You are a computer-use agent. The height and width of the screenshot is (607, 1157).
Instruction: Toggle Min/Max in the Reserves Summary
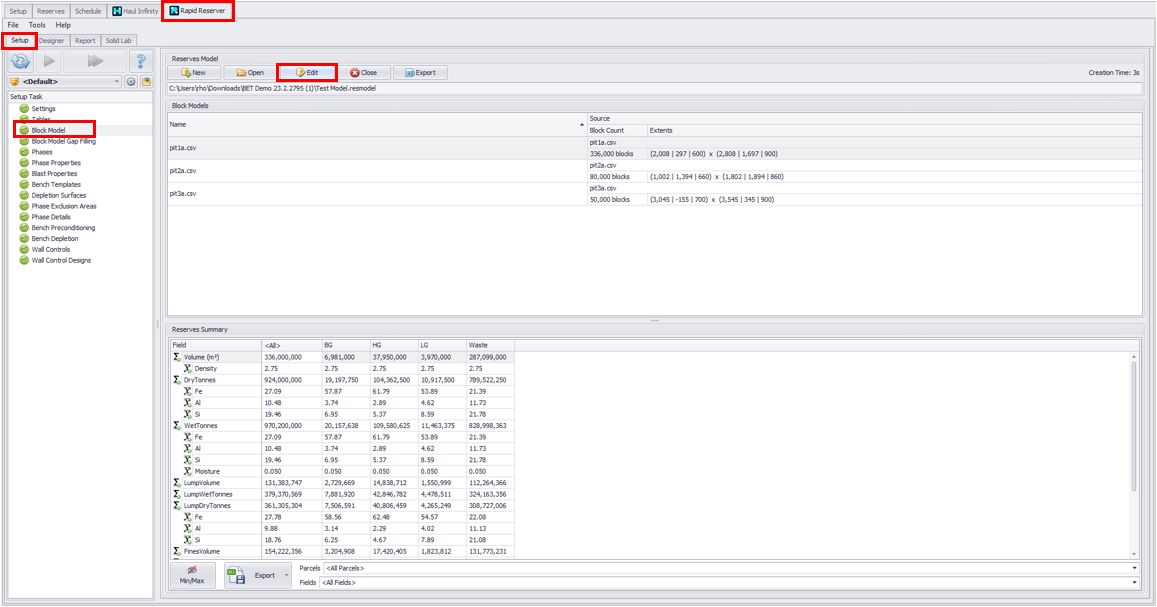pyautogui.click(x=194, y=575)
